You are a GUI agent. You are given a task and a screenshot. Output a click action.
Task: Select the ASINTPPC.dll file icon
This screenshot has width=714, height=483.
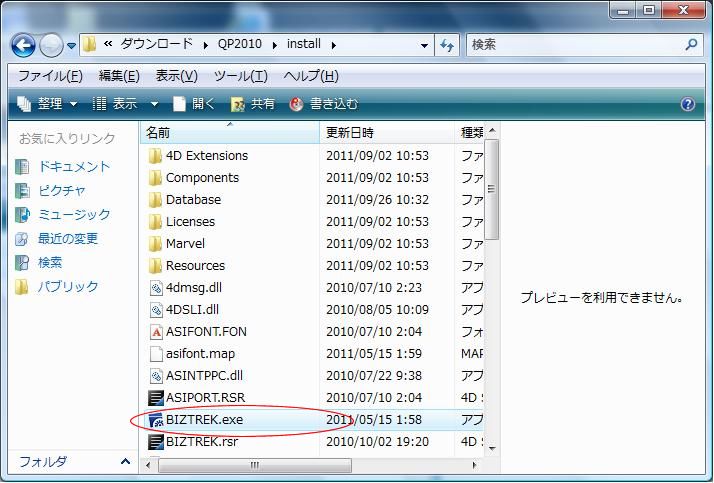tap(156, 376)
